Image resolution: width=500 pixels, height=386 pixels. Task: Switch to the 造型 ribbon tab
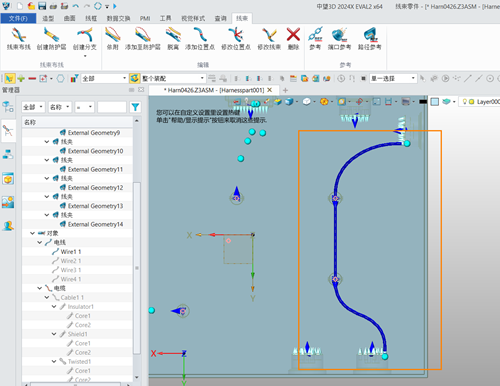pos(48,18)
